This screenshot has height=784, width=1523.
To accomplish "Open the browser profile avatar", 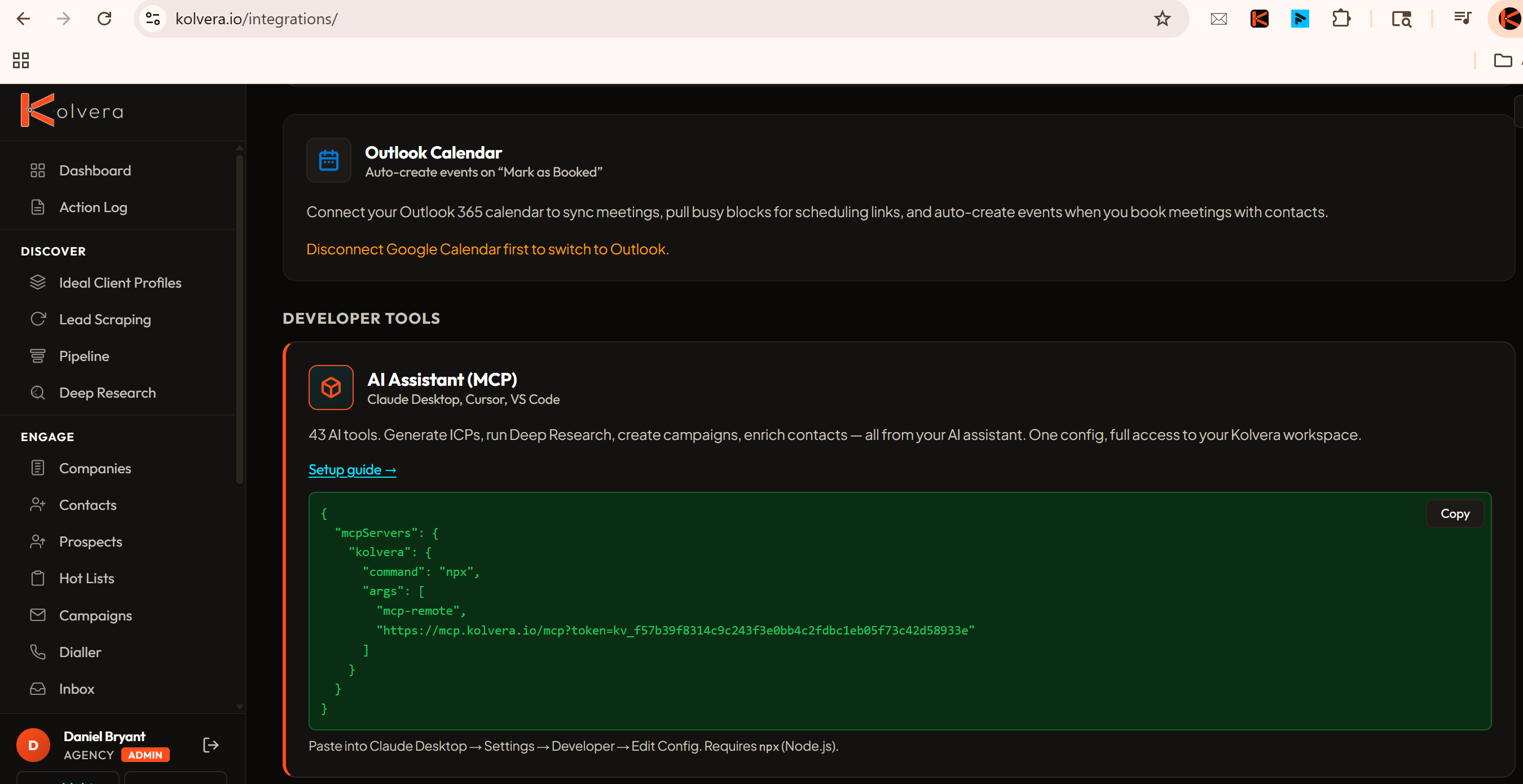I will coord(1509,19).
